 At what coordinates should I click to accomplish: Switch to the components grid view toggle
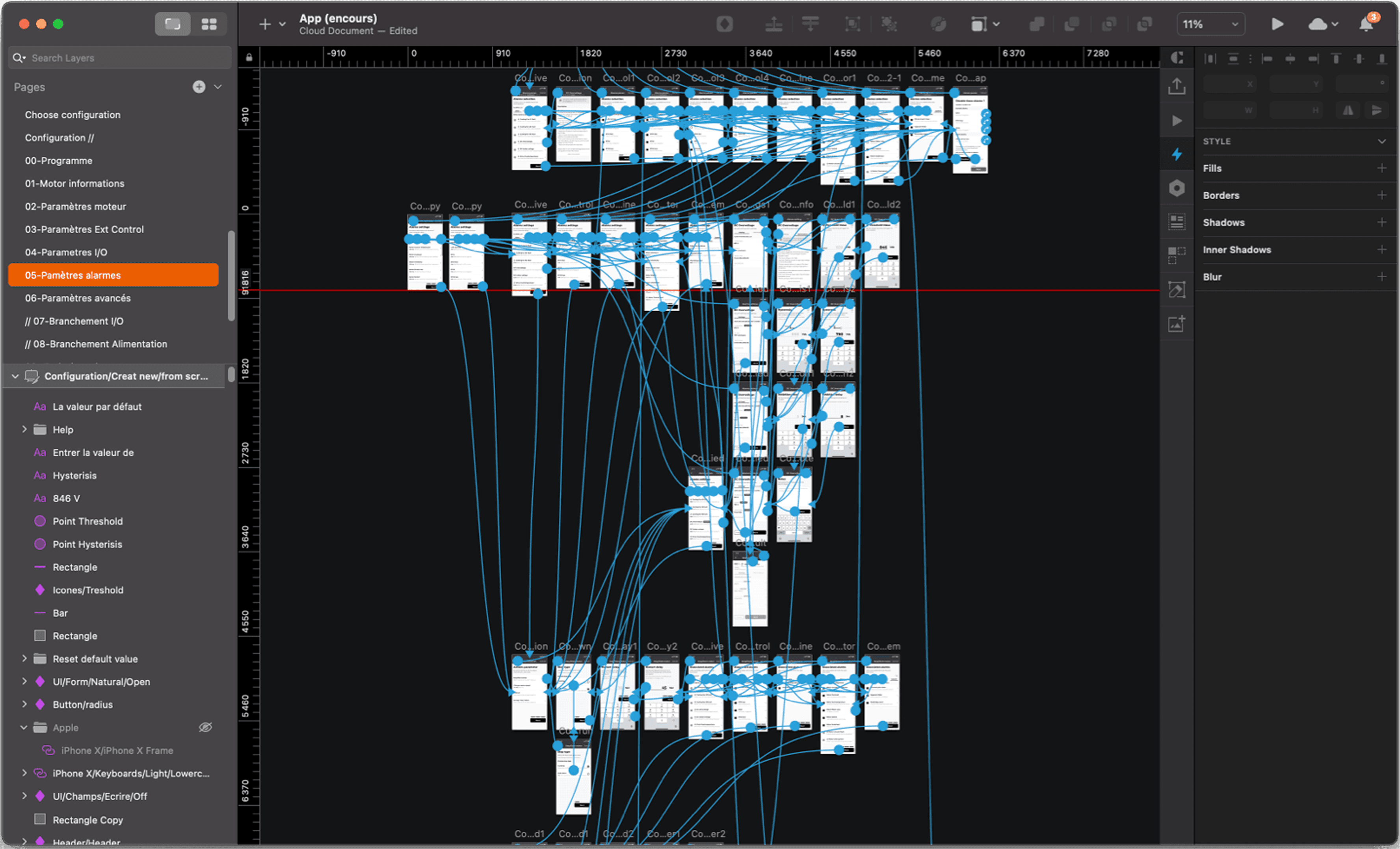[x=209, y=24]
